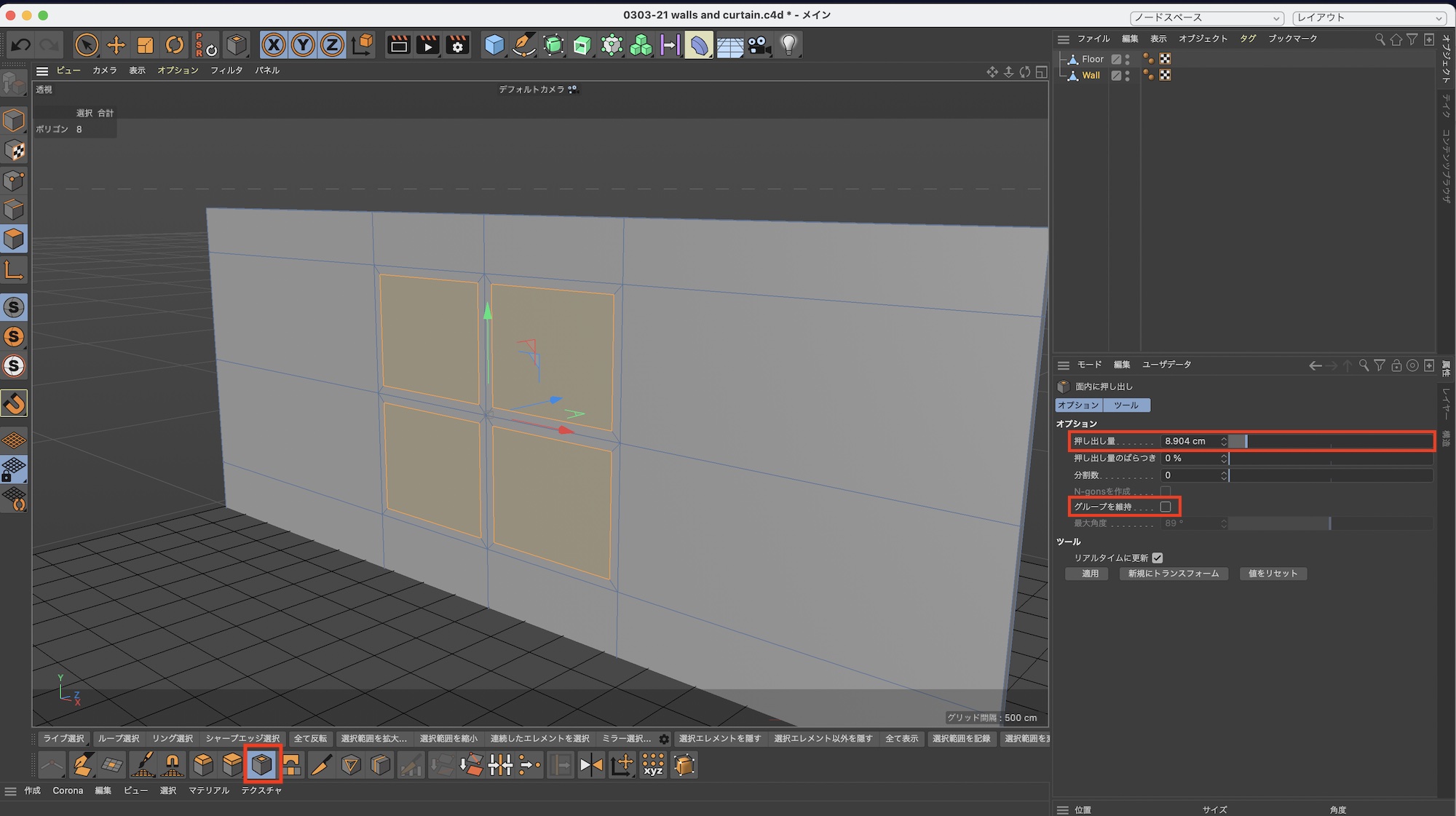Increment 押し出し量 stepper arrows

[x=1224, y=438]
